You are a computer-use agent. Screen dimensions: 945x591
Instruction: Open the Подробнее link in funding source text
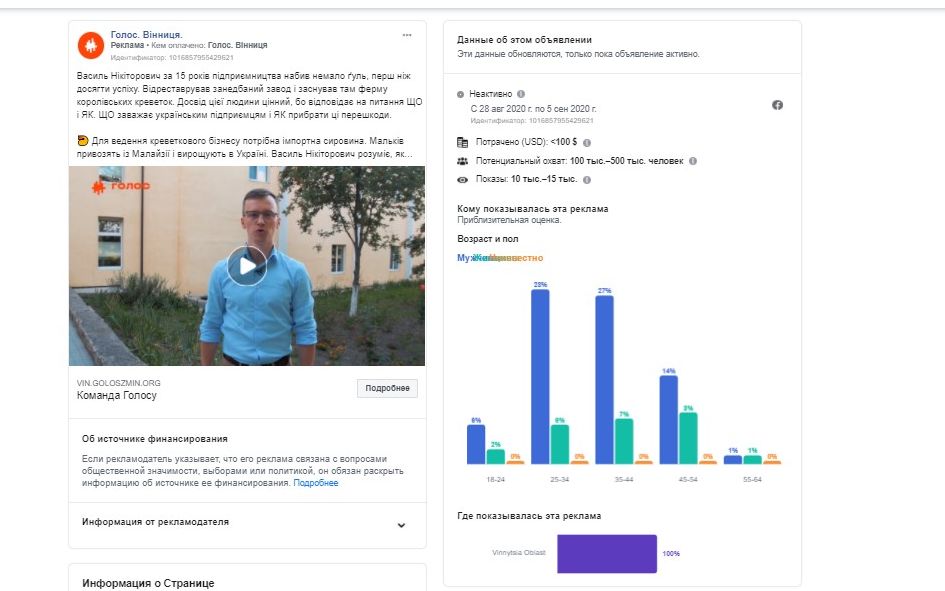[x=316, y=483]
